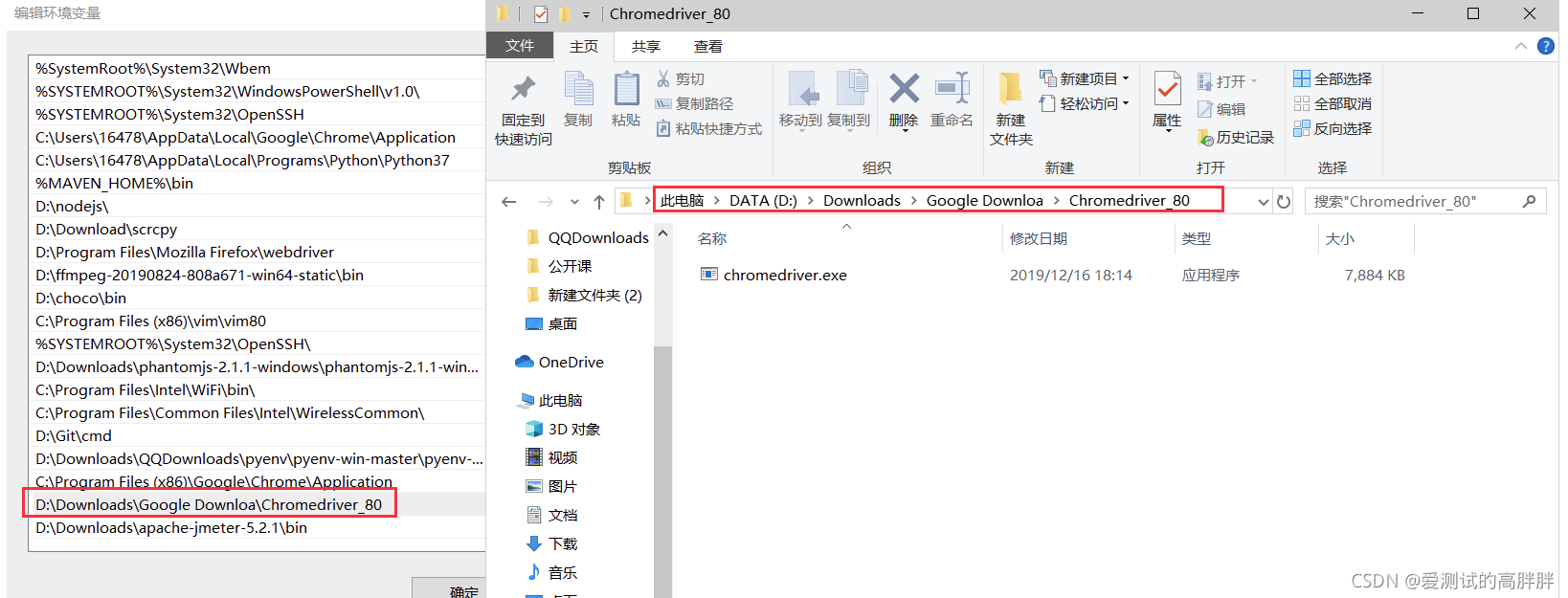Sort by the Name (名称) column header

(x=712, y=238)
